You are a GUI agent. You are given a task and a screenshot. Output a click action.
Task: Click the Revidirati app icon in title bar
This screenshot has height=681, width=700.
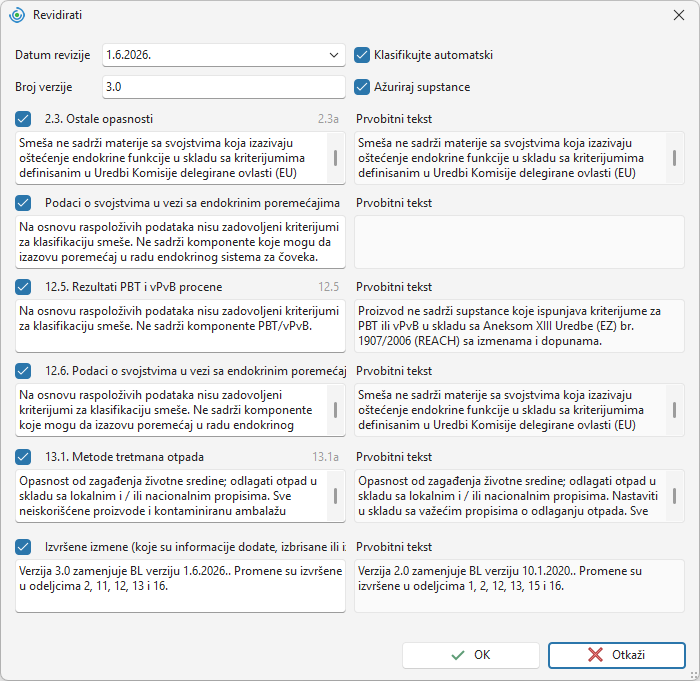(17, 15)
